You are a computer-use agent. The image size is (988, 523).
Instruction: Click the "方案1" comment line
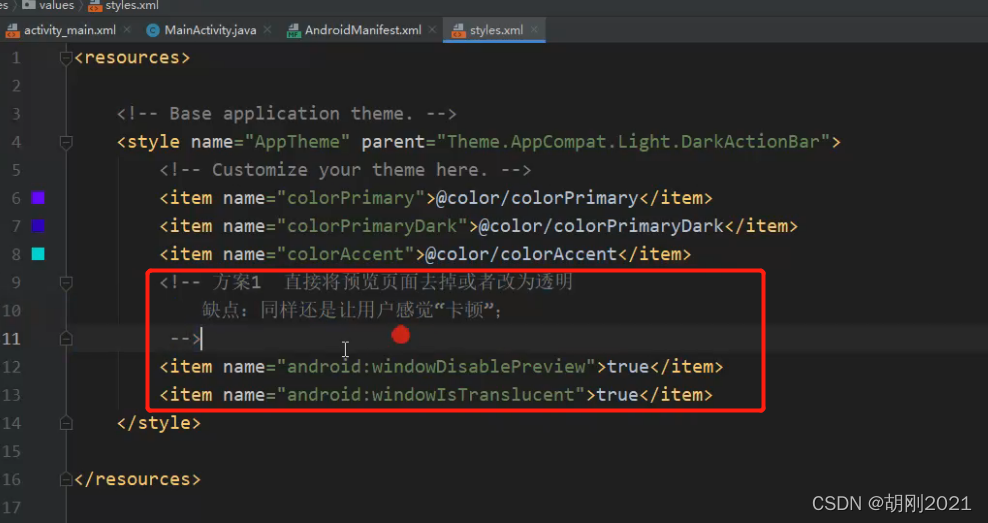(366, 282)
